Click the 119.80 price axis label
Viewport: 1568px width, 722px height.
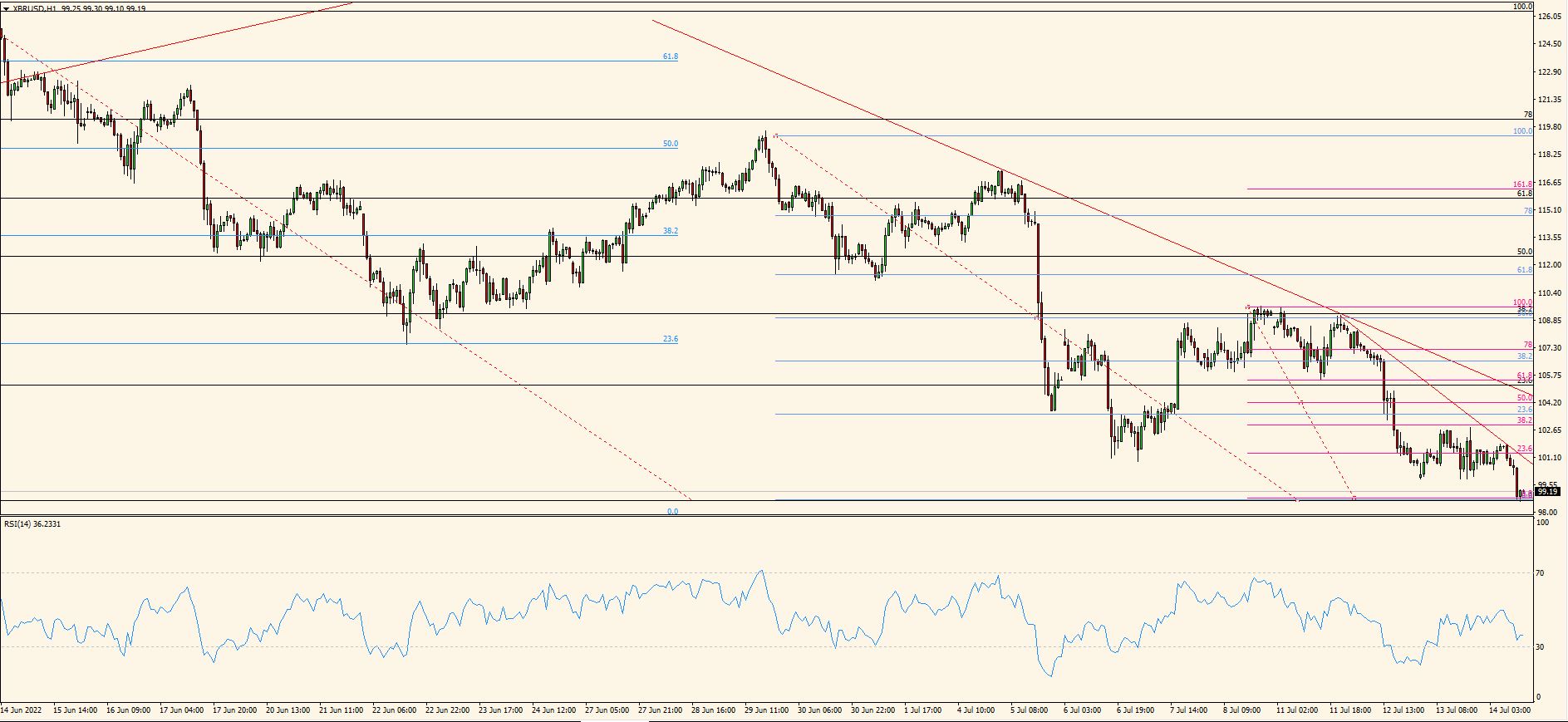pos(1551,127)
